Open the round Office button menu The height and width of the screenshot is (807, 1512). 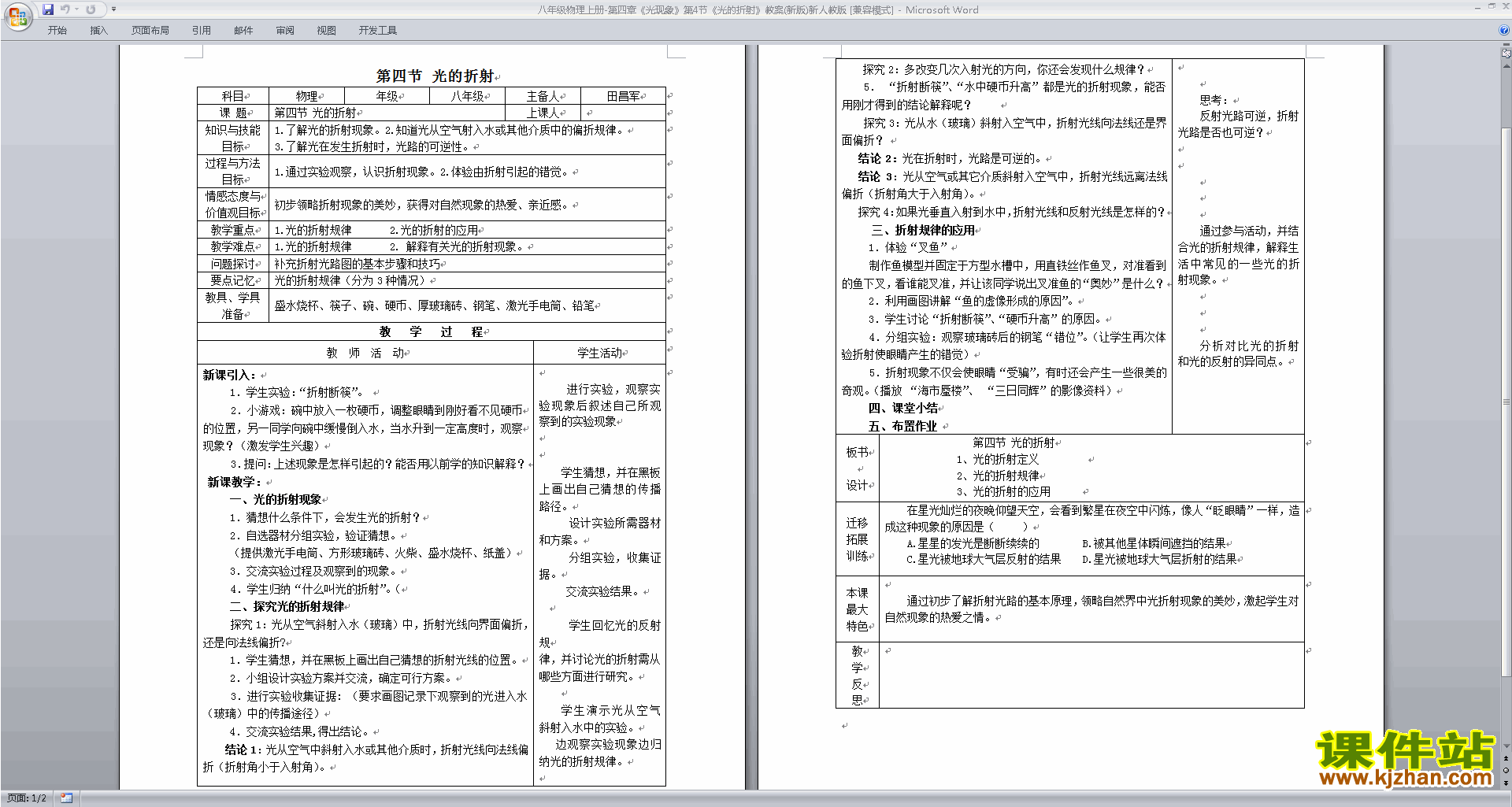17,16
